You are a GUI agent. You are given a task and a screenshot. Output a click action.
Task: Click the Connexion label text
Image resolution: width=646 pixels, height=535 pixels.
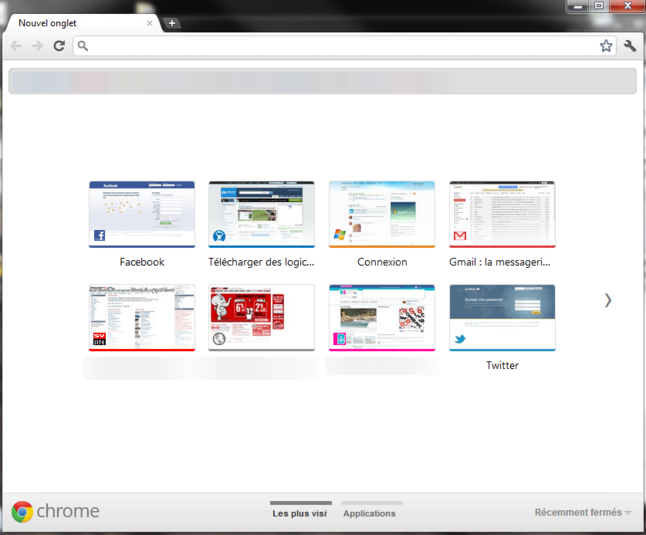(382, 262)
